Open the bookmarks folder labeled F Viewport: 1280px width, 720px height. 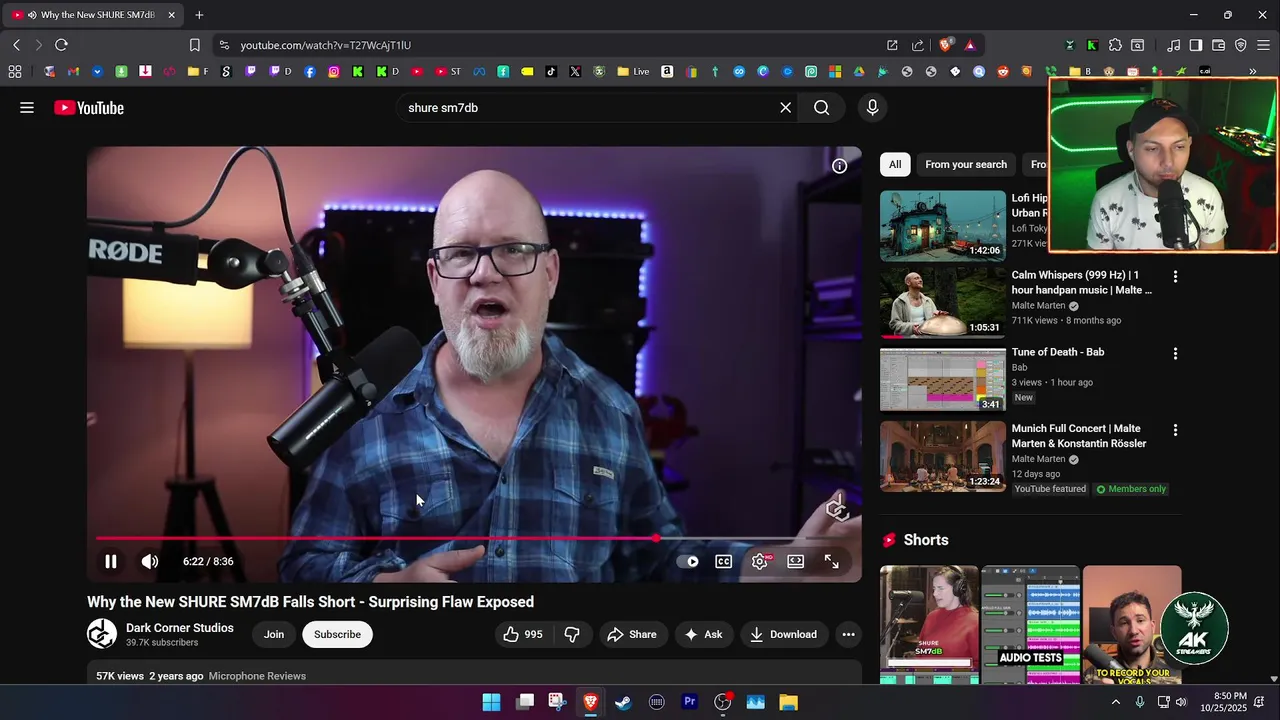click(x=198, y=72)
